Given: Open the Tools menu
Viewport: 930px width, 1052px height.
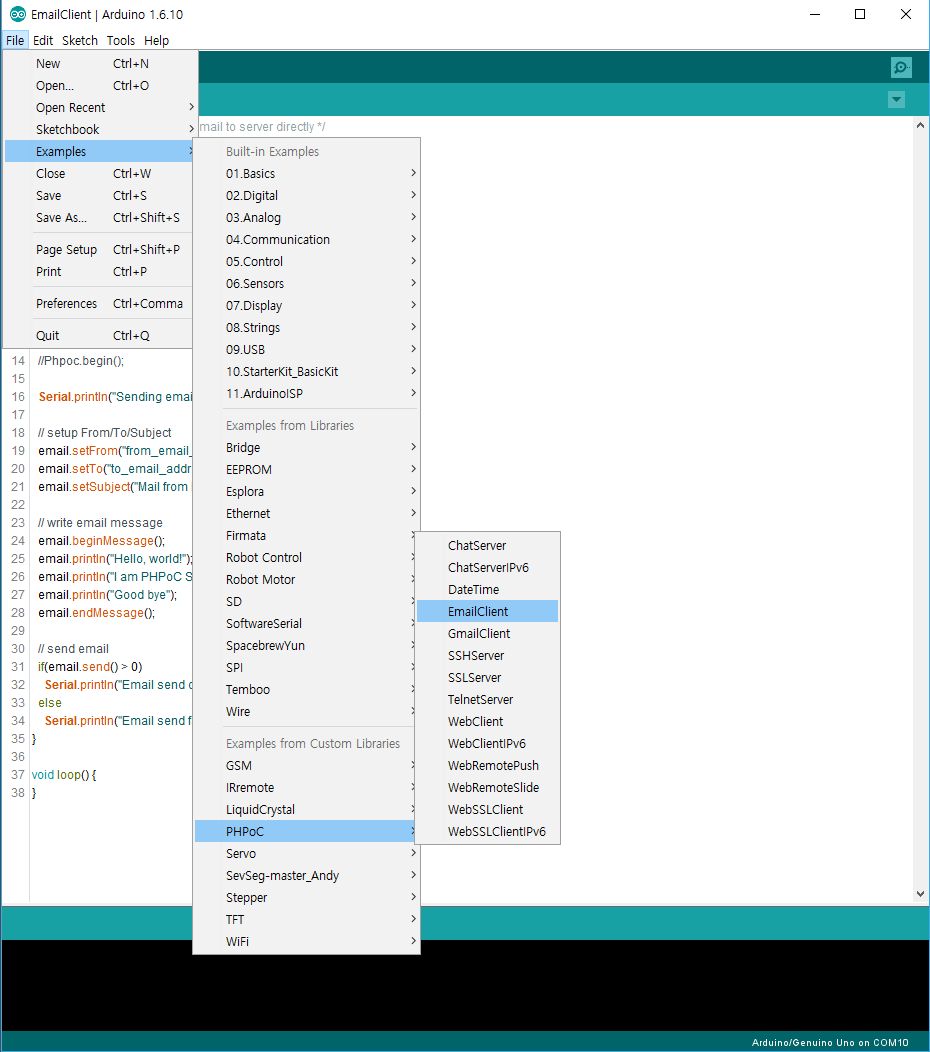Looking at the screenshot, I should [x=121, y=40].
